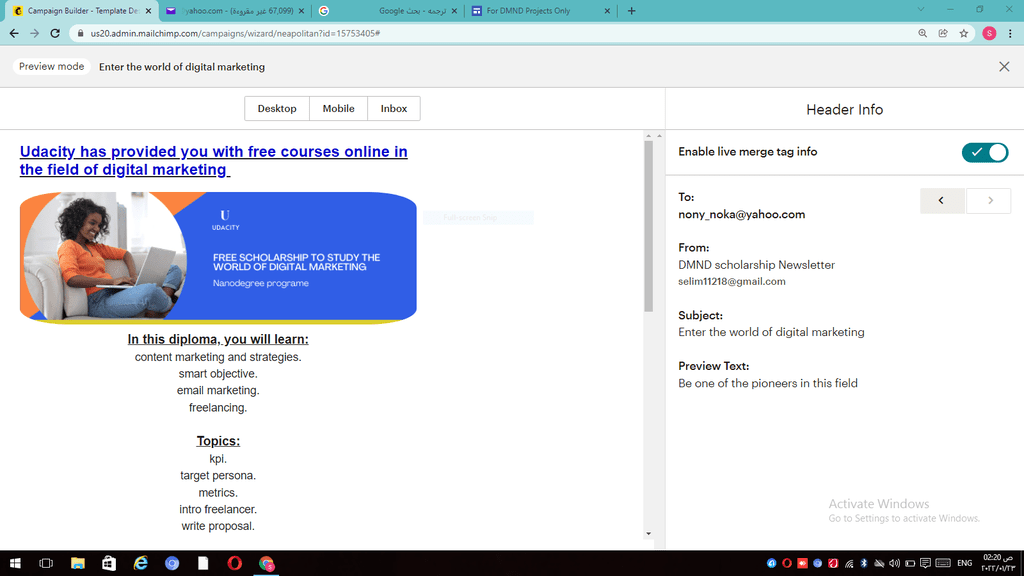Open Windows Start menu

pos(15,563)
